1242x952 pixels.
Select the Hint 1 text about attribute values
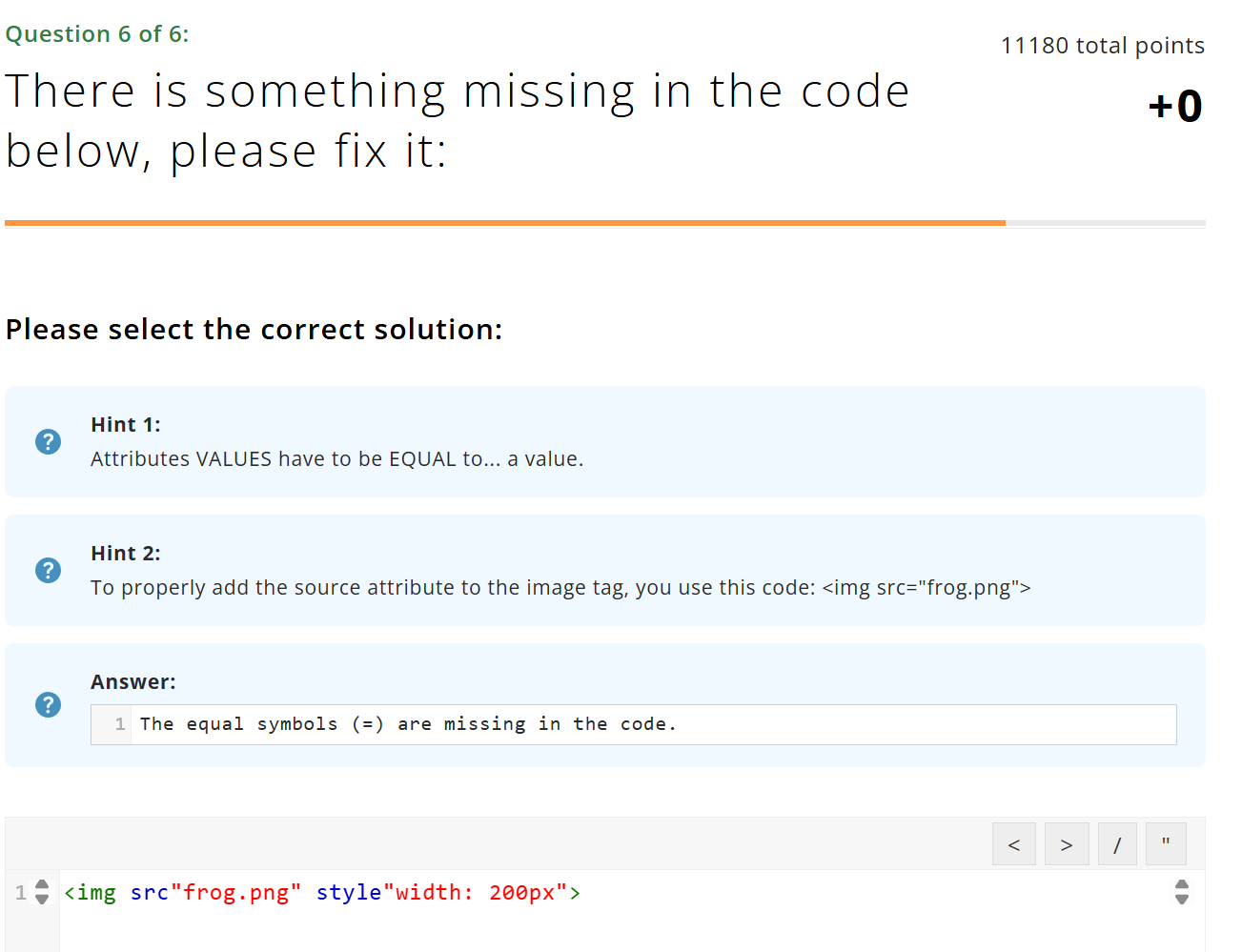(336, 459)
